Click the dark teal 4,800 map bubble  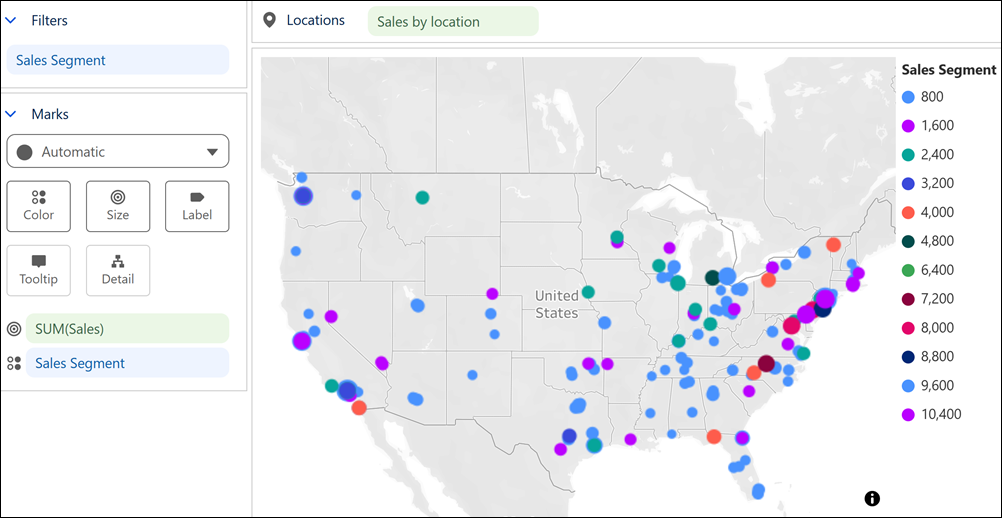(x=713, y=278)
